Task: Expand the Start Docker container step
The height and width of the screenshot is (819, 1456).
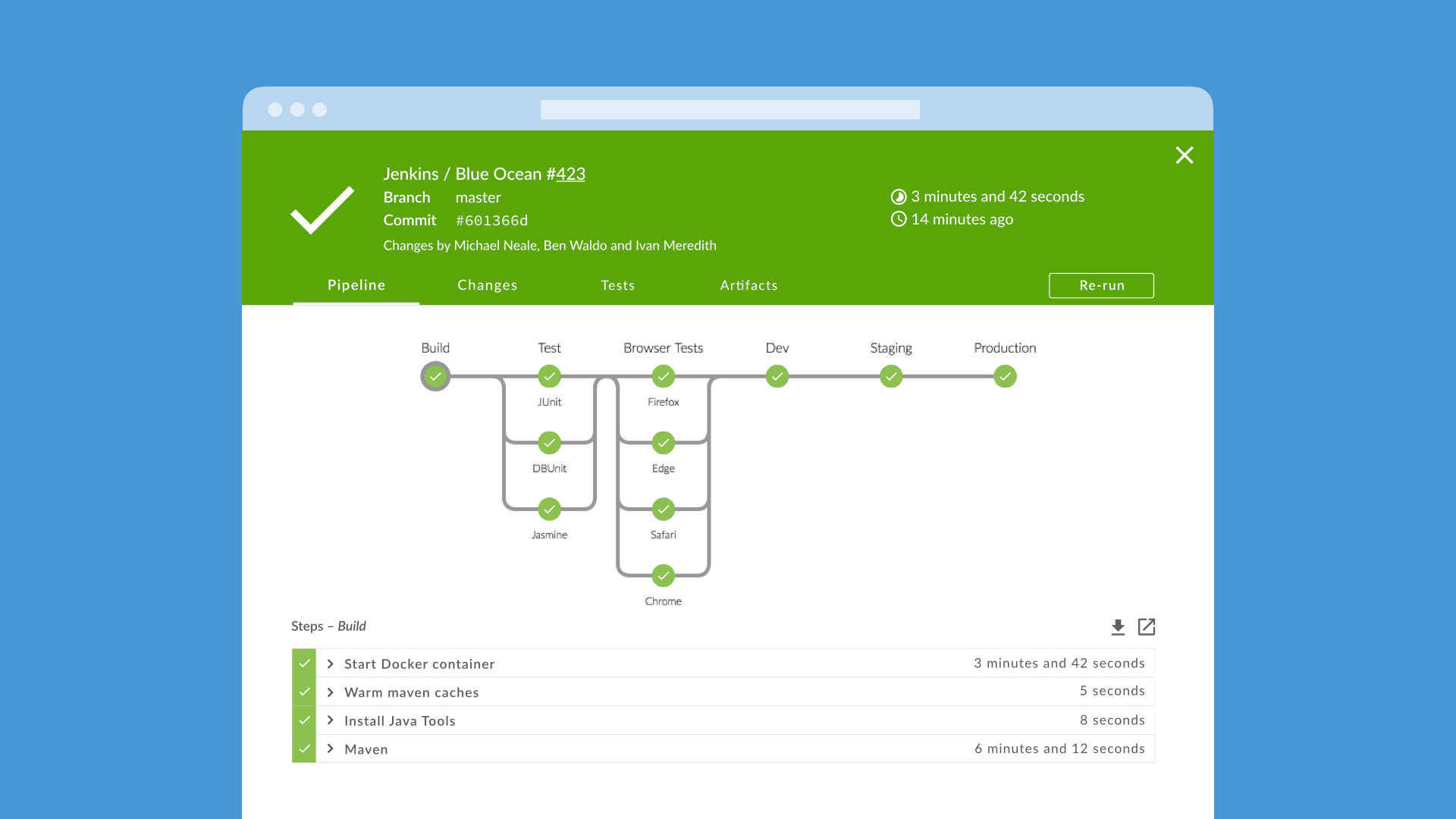Action: [330, 663]
